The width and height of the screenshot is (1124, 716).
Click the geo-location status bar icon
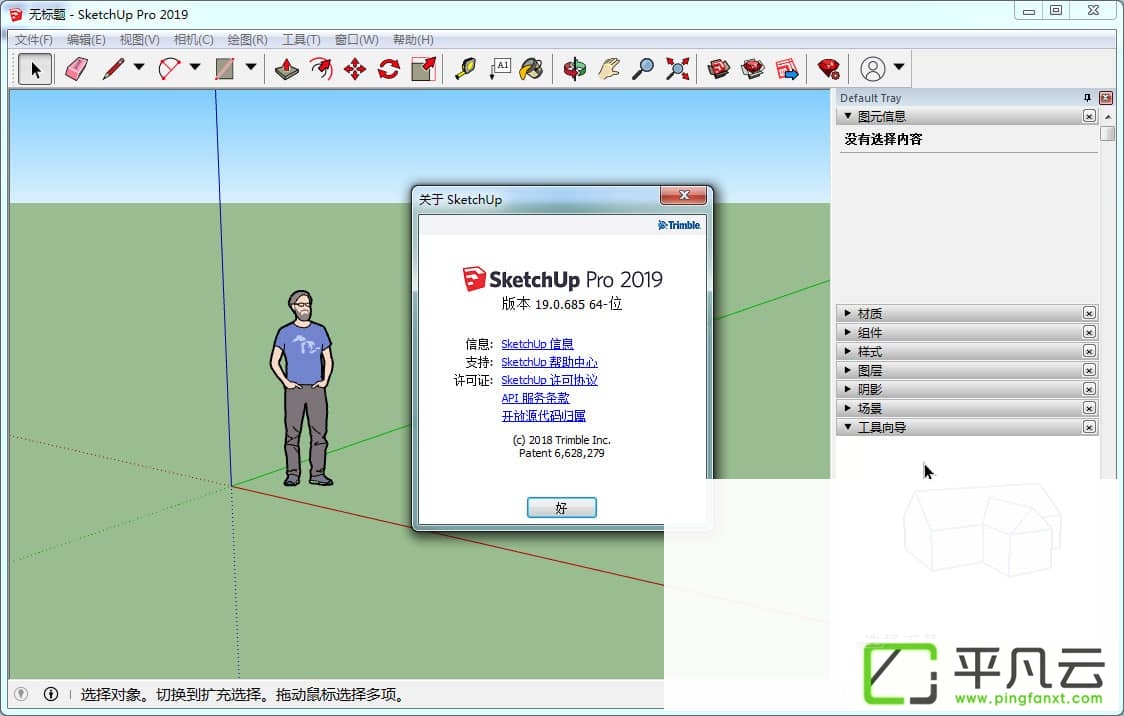(22, 694)
